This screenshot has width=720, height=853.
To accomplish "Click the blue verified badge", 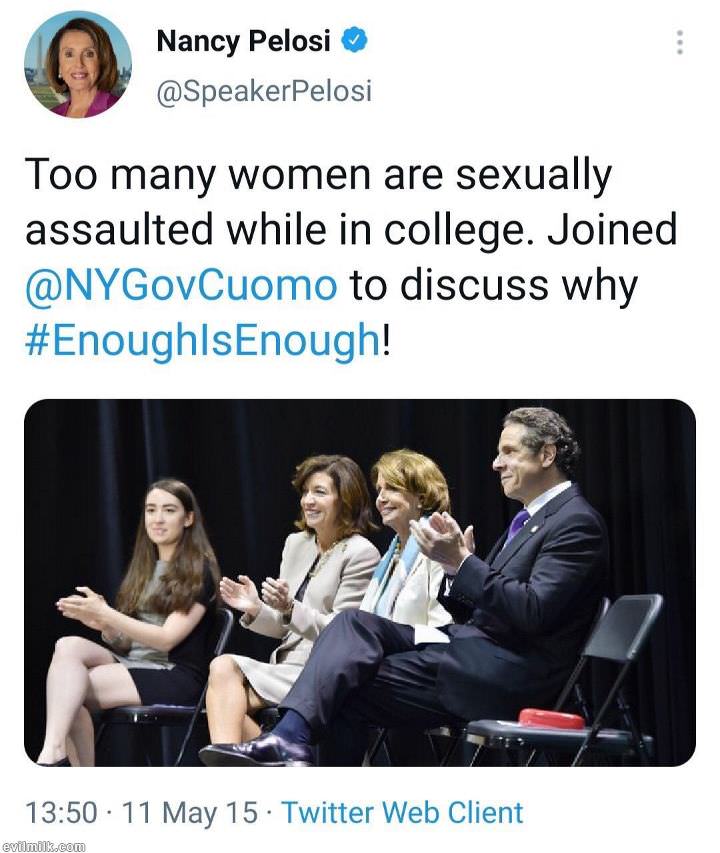I will pos(355,40).
